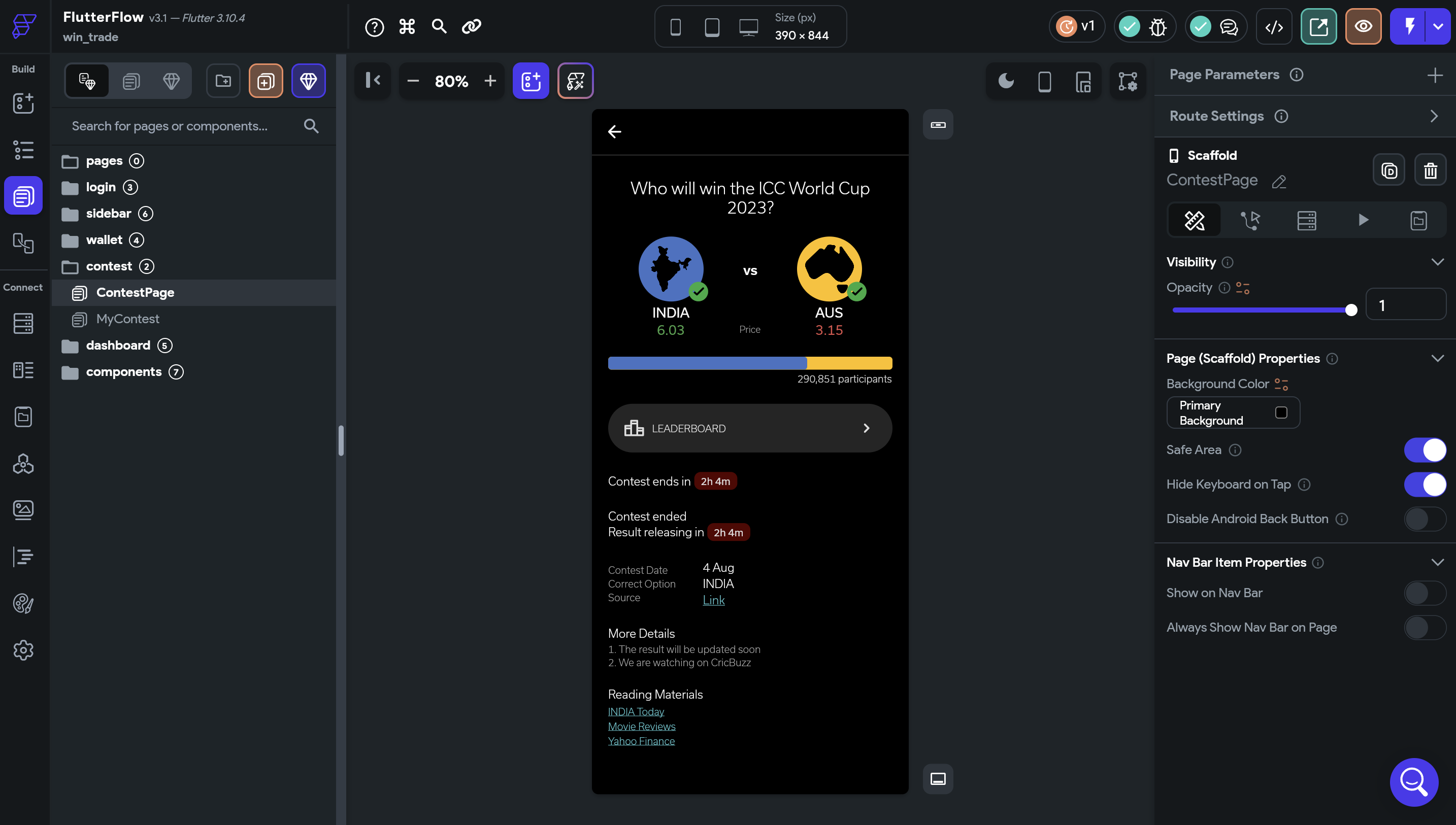The image size is (1456, 825).
Task: Open Firestore database section icon
Action: 23,324
